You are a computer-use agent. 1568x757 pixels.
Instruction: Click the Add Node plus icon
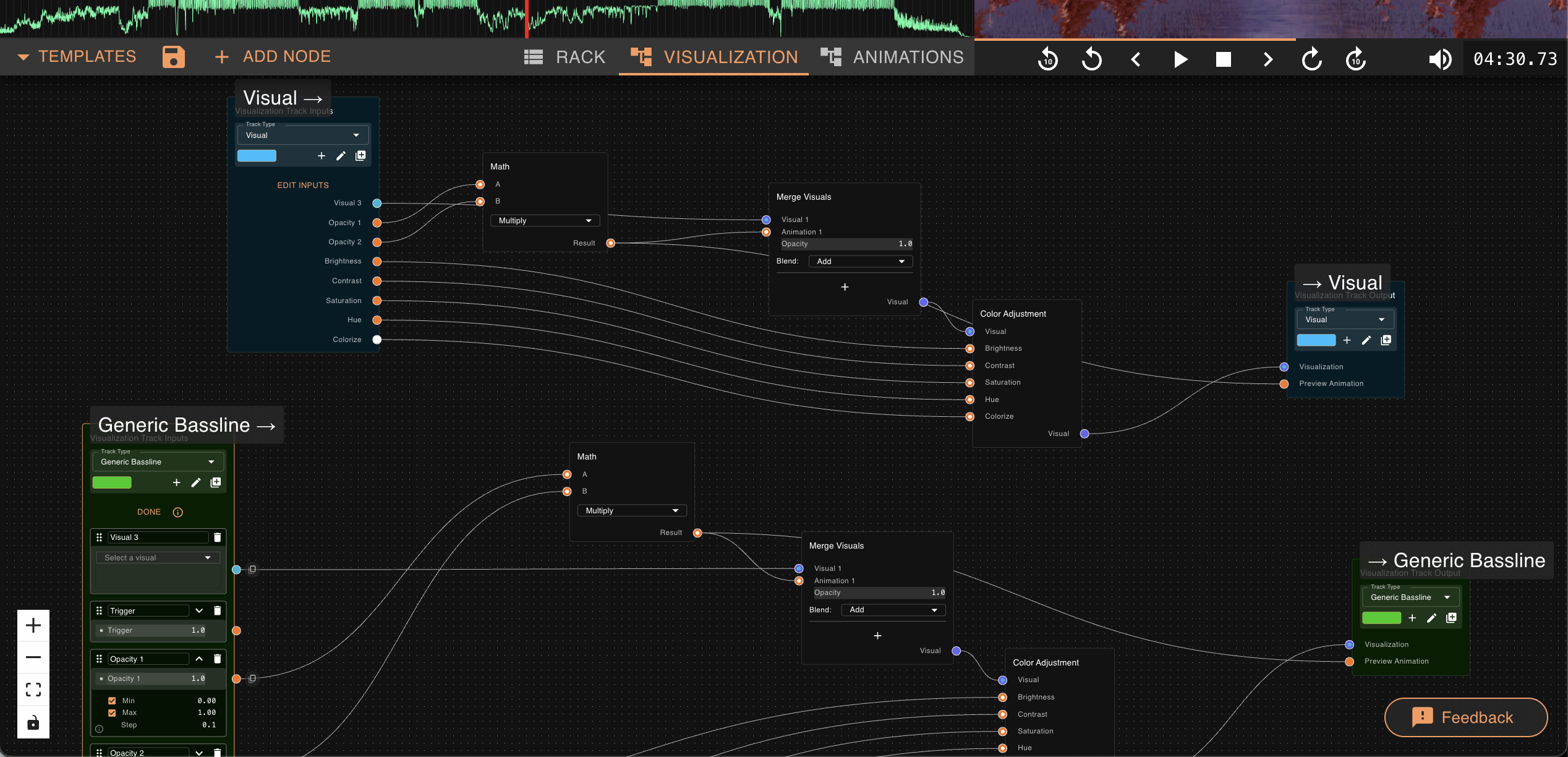tap(221, 56)
